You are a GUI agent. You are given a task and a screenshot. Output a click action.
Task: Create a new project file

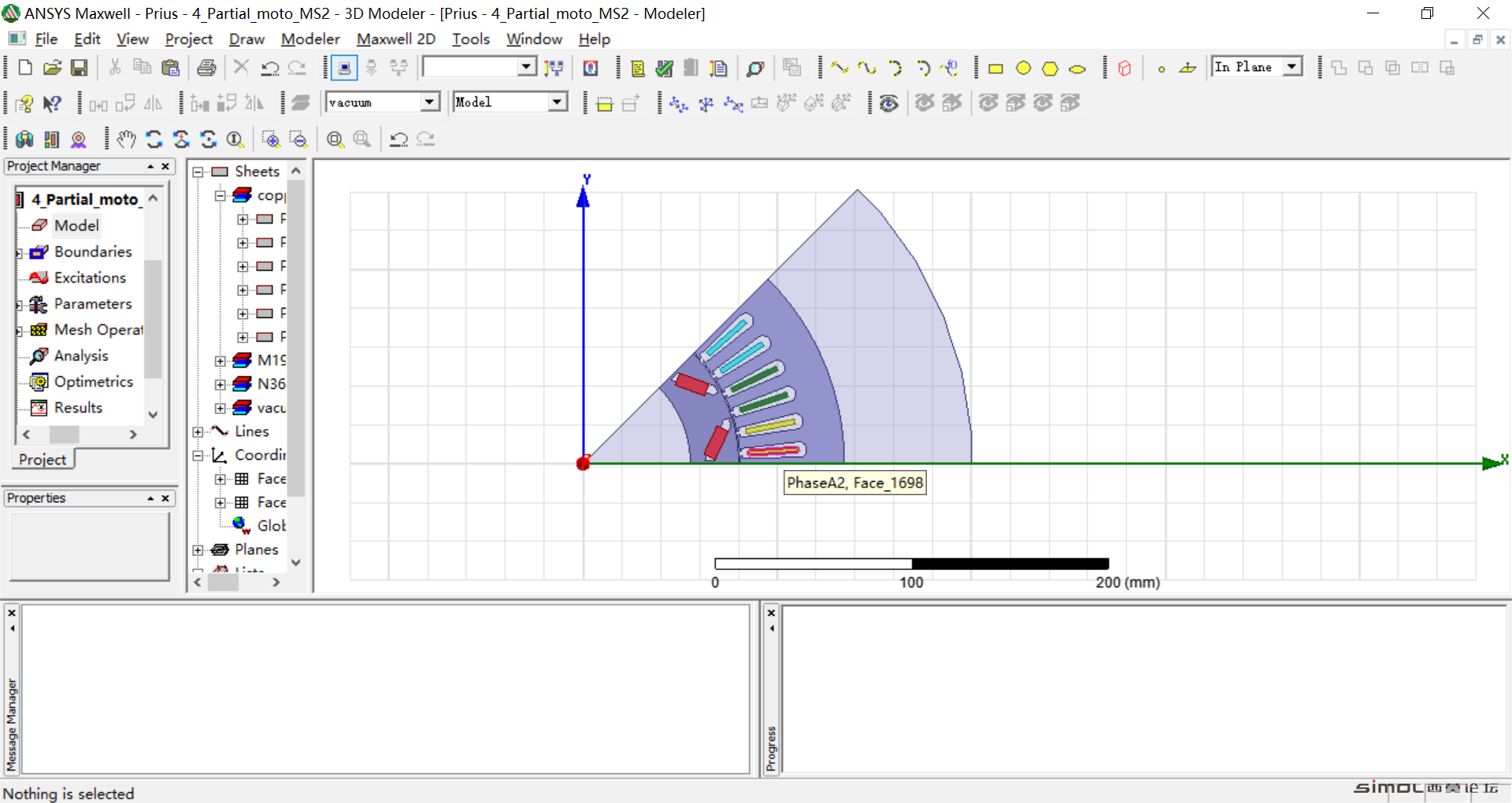click(24, 68)
